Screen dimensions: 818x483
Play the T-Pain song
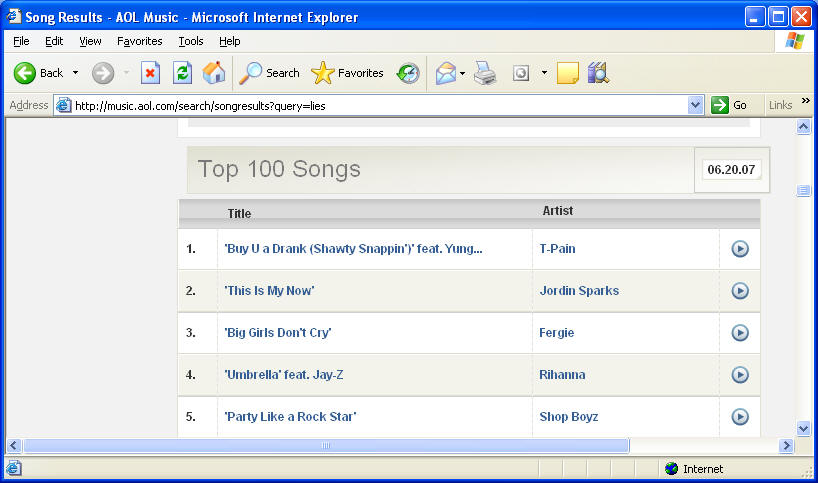tap(740, 249)
